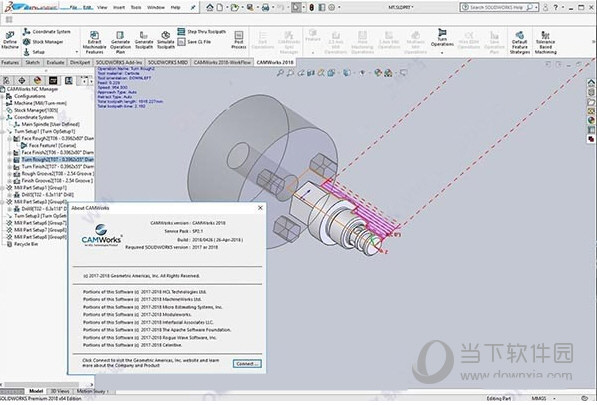Expand the Setup dropdown arrow
The image size is (597, 405).
click(x=77, y=52)
